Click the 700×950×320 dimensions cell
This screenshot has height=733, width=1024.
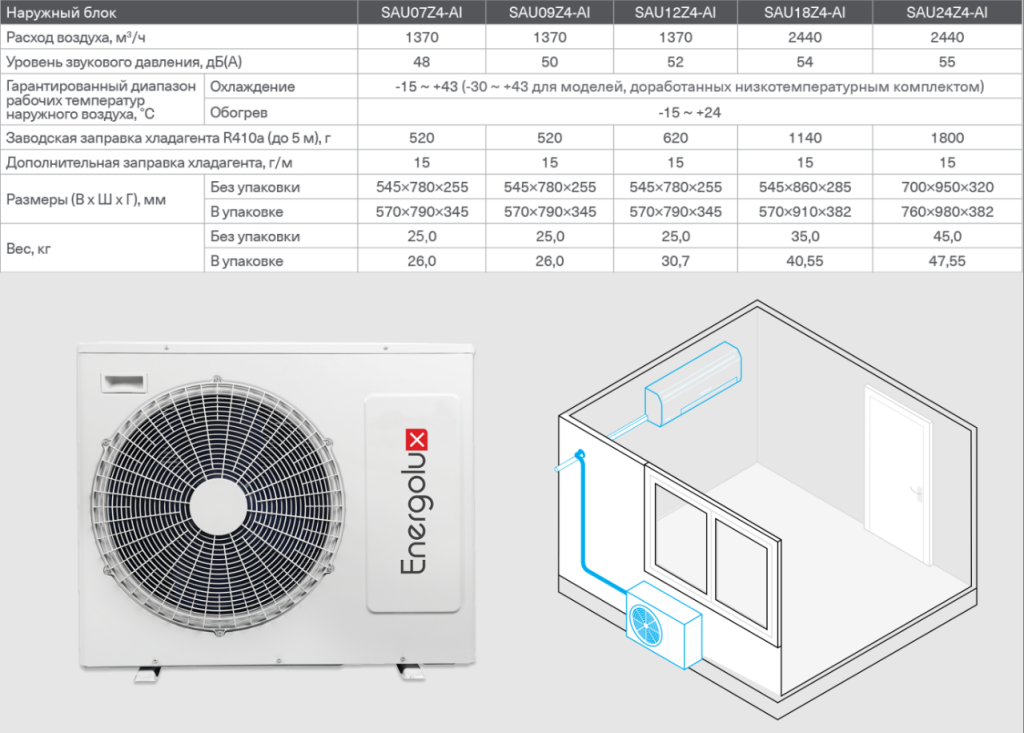[x=946, y=187]
